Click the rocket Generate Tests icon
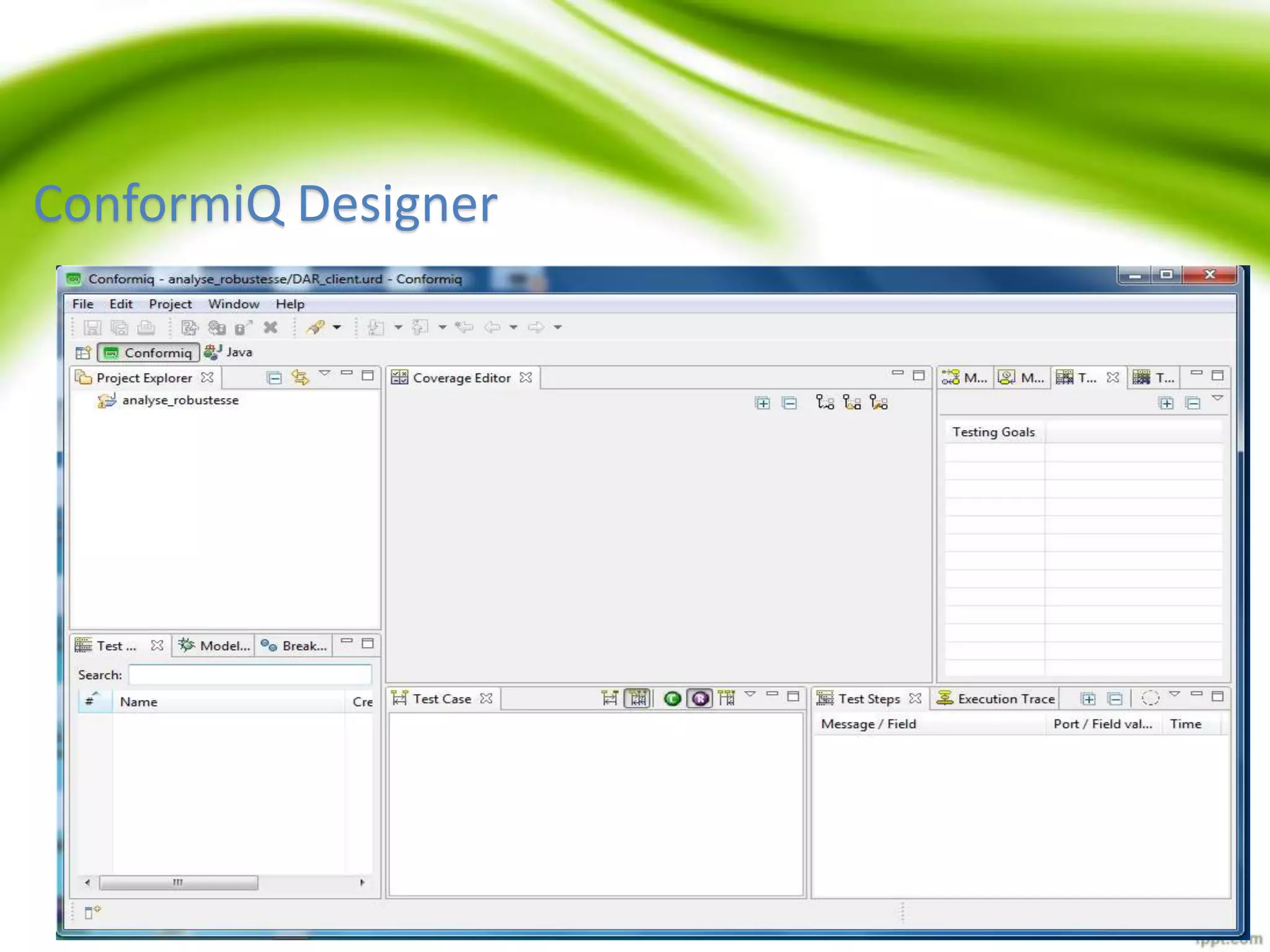 coord(316,327)
